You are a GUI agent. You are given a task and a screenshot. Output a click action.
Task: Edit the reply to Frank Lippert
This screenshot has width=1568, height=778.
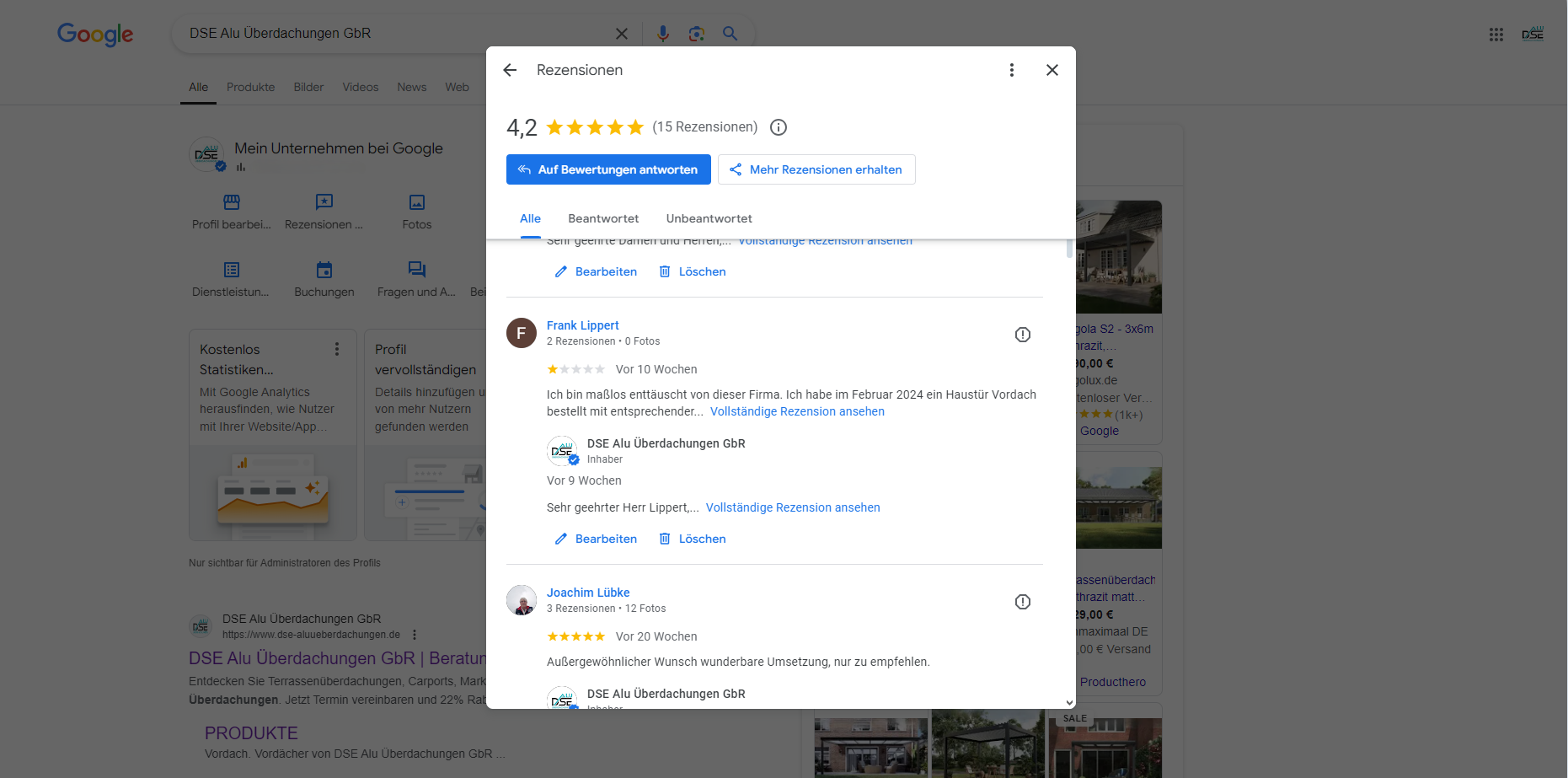(x=596, y=539)
